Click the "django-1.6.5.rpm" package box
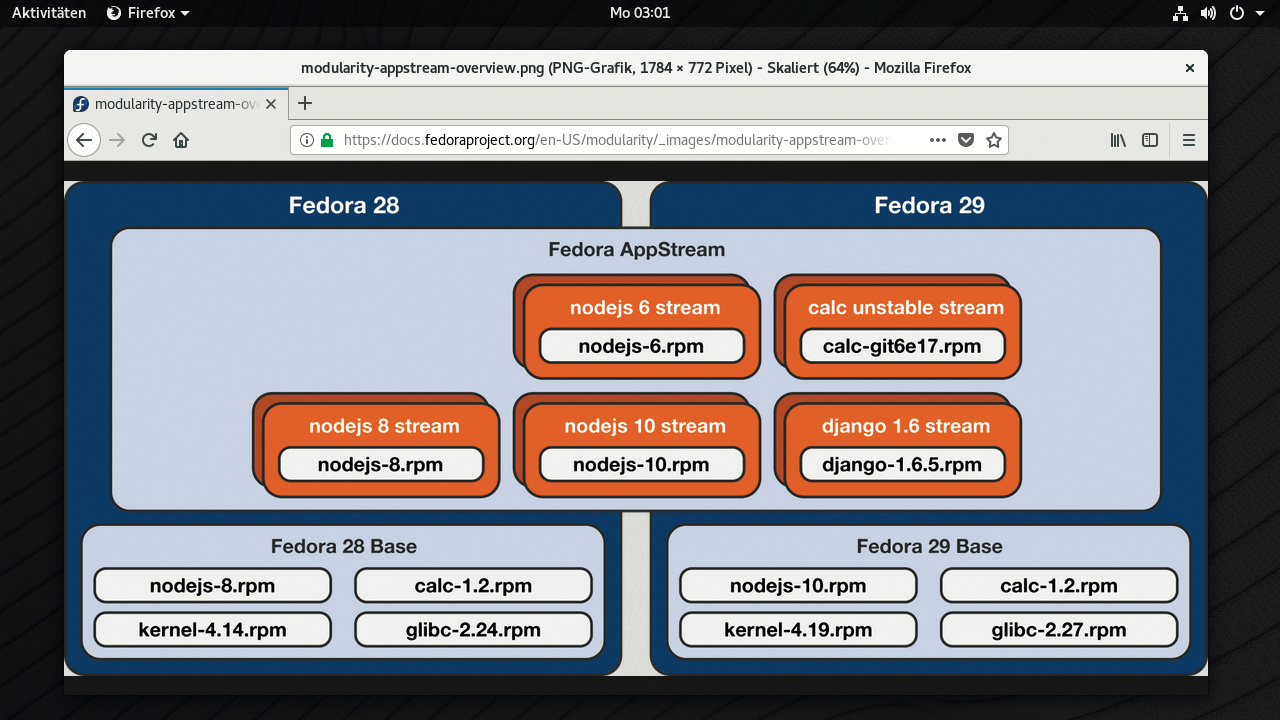Viewport: 1280px width, 720px height. tap(902, 464)
